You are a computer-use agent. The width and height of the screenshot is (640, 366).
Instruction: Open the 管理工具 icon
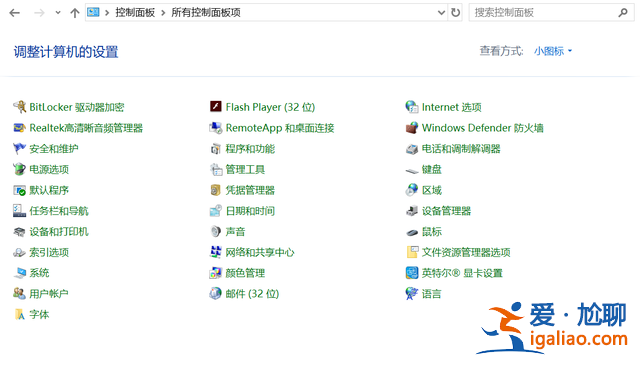pos(216,169)
